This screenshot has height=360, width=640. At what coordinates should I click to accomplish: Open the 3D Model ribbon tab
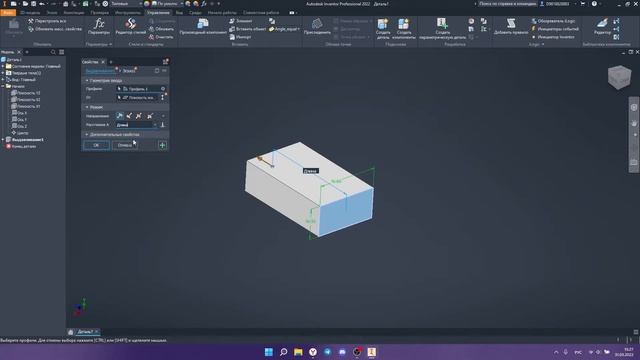click(30, 13)
